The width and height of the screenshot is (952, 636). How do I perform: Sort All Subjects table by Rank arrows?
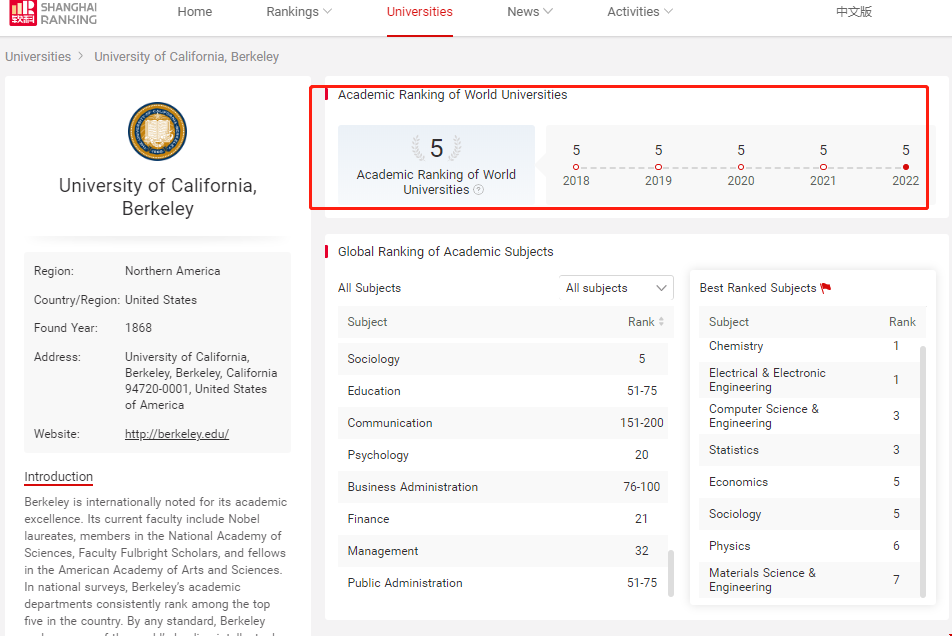point(660,322)
